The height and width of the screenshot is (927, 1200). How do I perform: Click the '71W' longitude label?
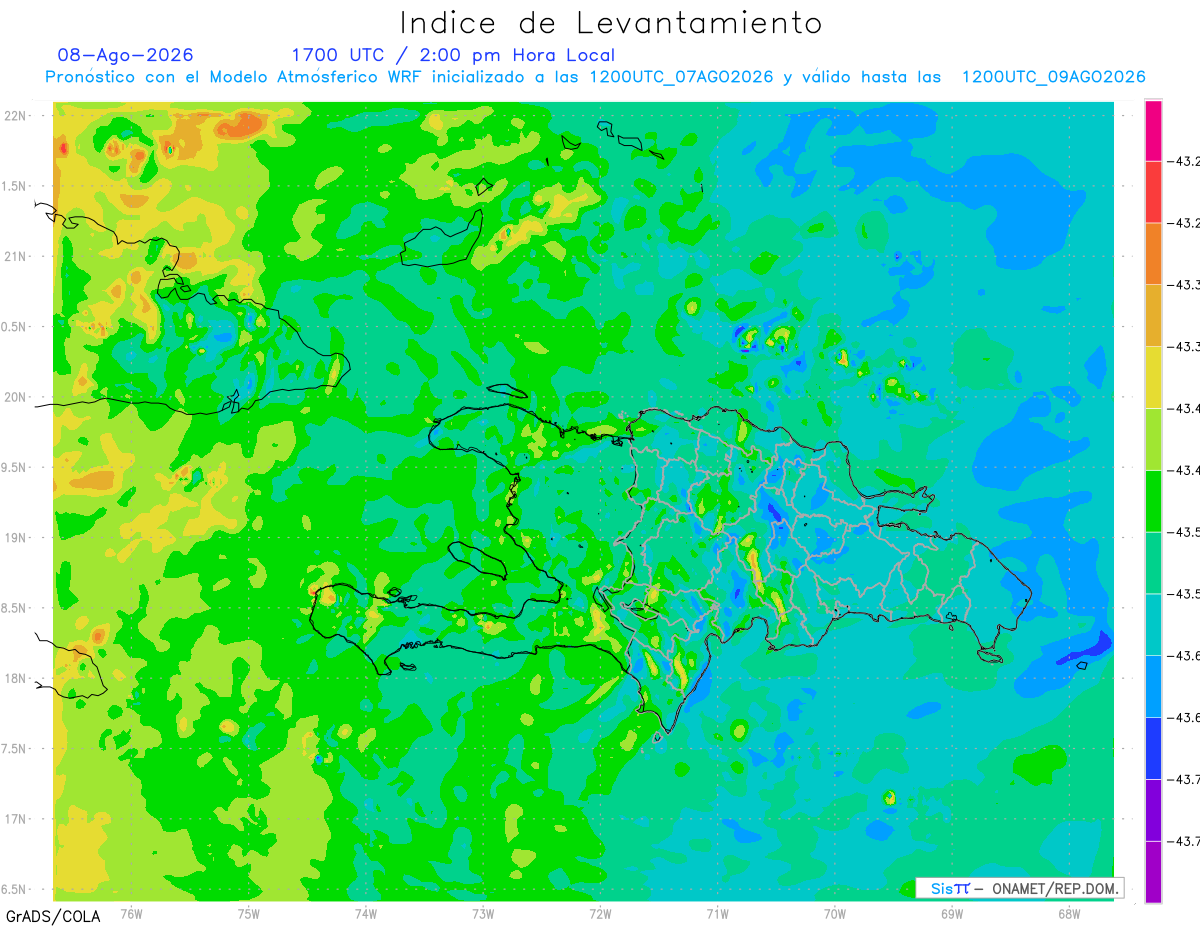717,913
